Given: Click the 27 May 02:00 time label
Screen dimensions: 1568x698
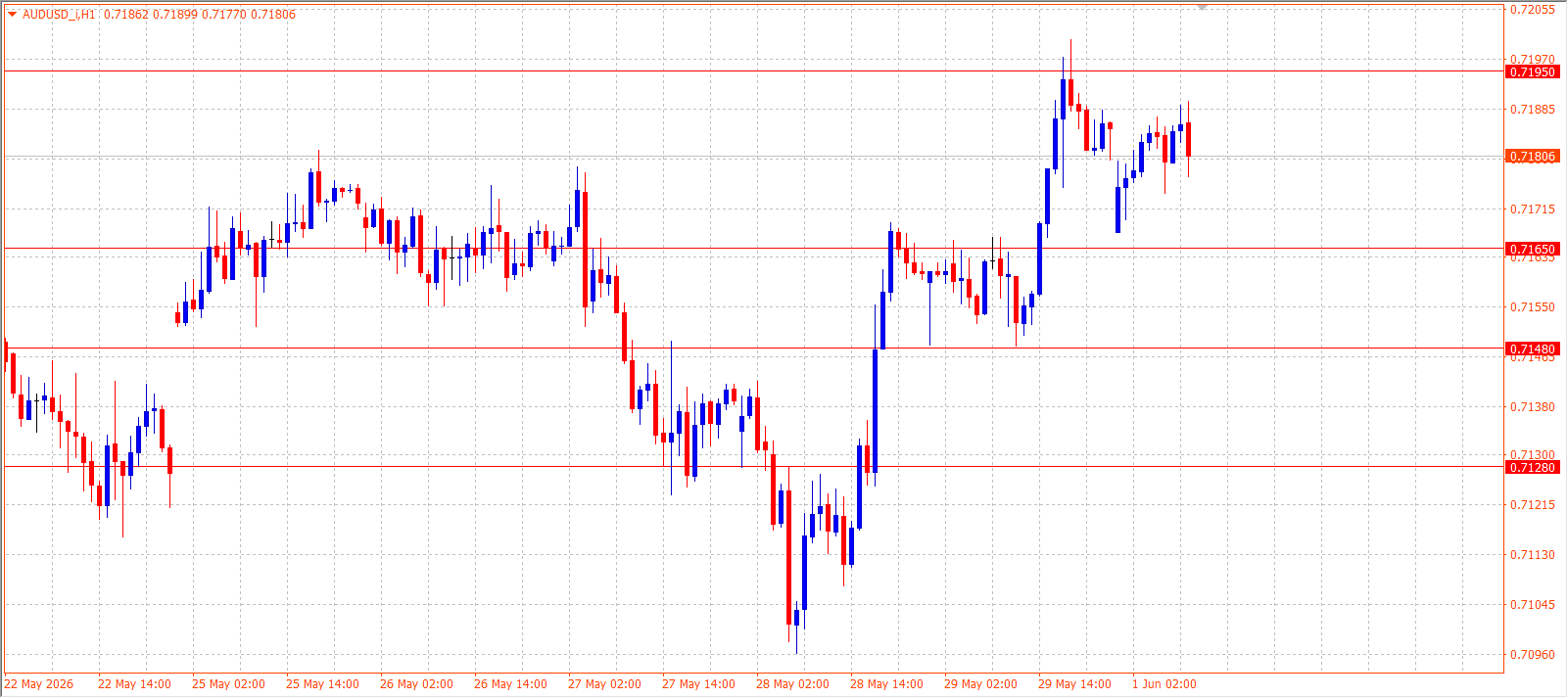Looking at the screenshot, I should point(604,684).
